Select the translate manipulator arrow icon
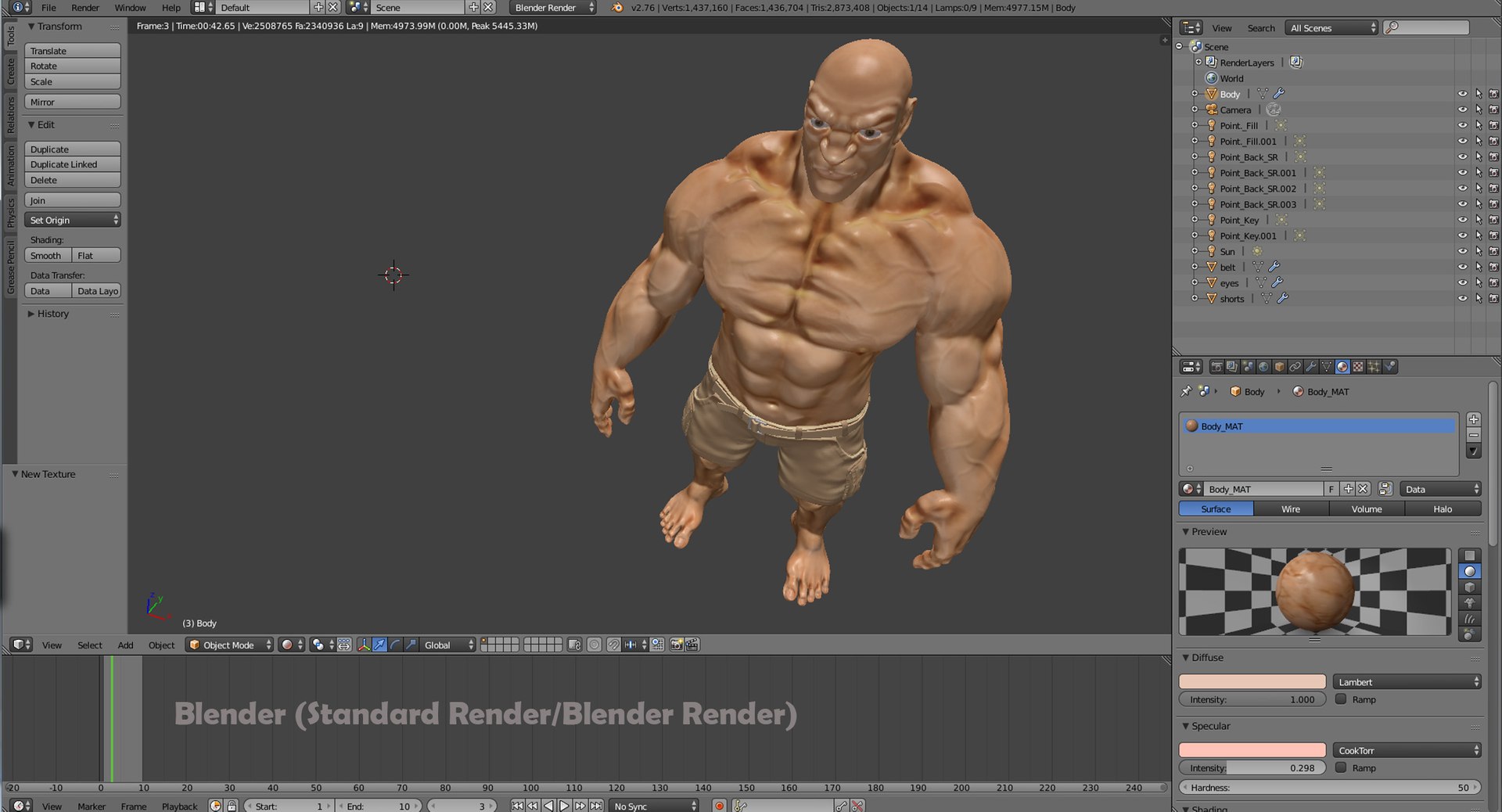This screenshot has height=812, width=1502. pos(379,645)
